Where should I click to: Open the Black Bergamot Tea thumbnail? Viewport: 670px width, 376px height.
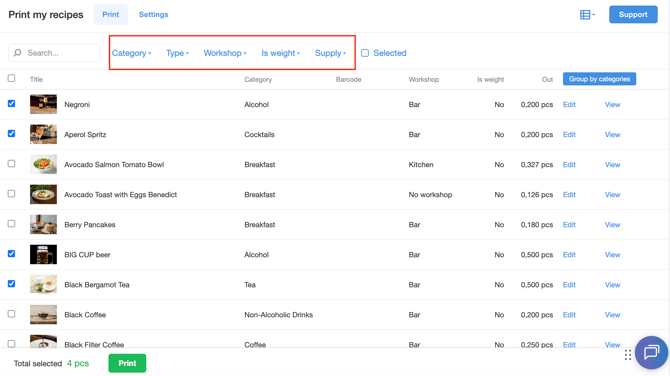coord(43,285)
